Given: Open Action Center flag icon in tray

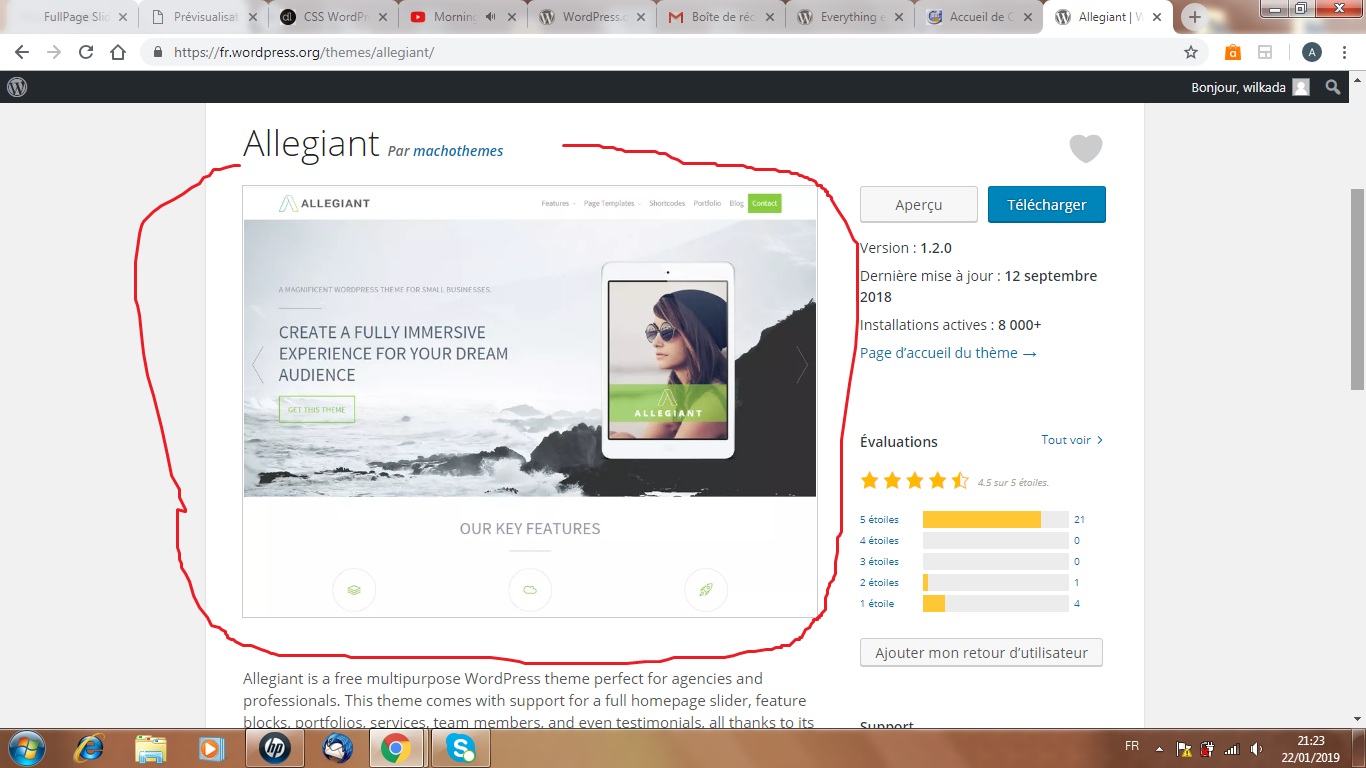Looking at the screenshot, I should (1183, 748).
